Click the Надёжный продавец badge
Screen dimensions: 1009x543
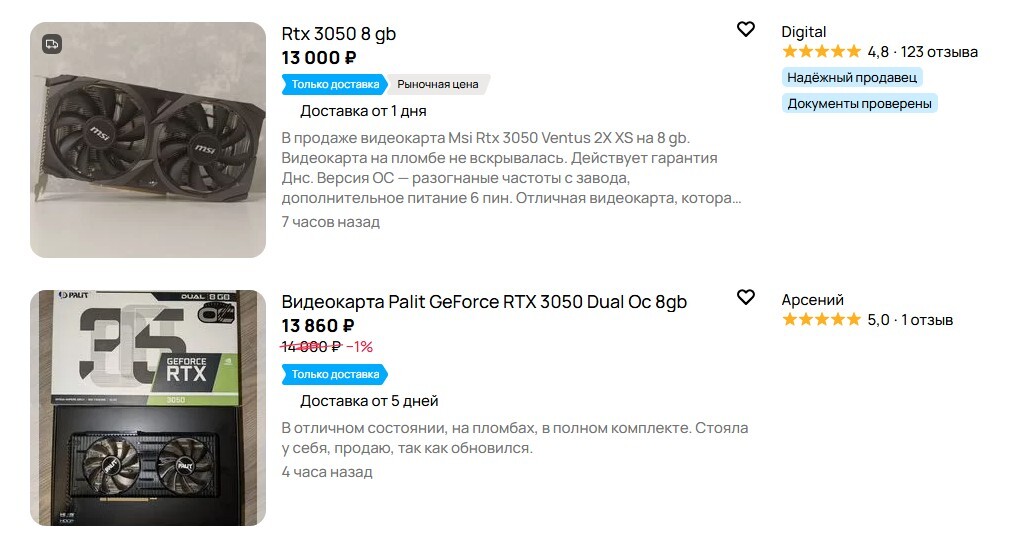(851, 77)
